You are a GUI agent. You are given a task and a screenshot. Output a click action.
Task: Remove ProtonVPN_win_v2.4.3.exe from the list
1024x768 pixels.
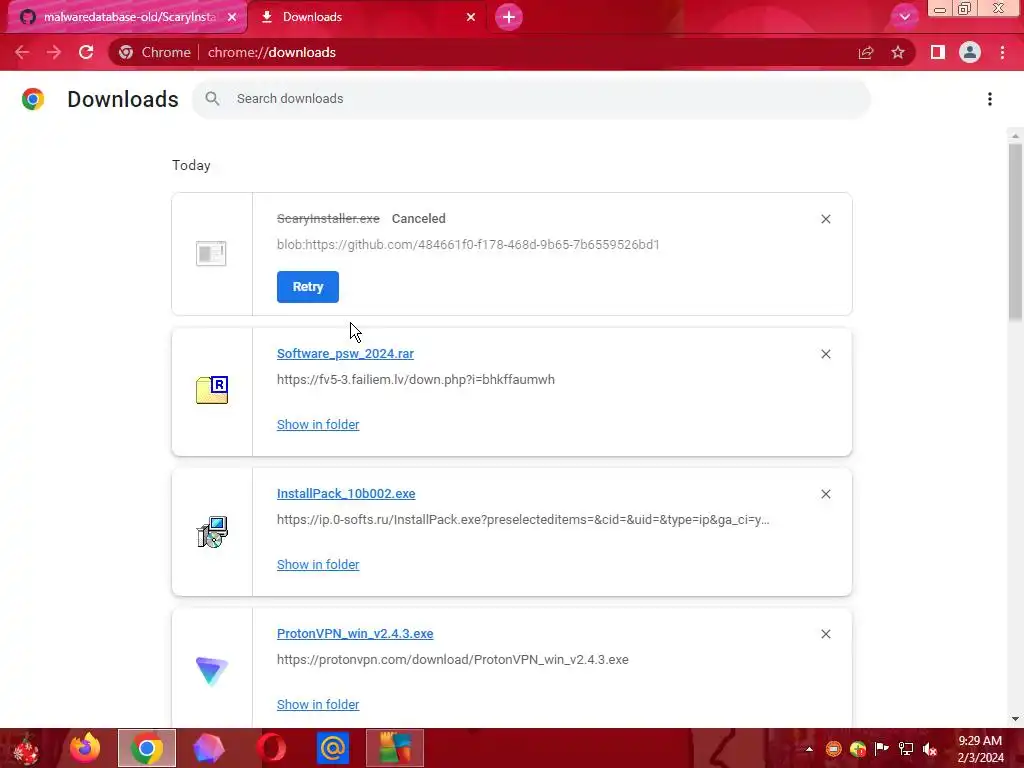pyautogui.click(x=825, y=634)
